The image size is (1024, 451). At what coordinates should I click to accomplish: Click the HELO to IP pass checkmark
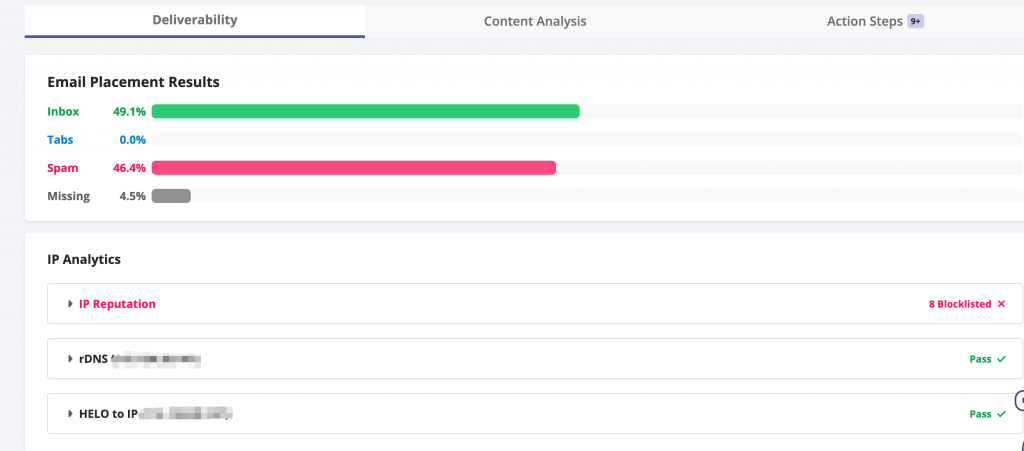[x=1001, y=414]
